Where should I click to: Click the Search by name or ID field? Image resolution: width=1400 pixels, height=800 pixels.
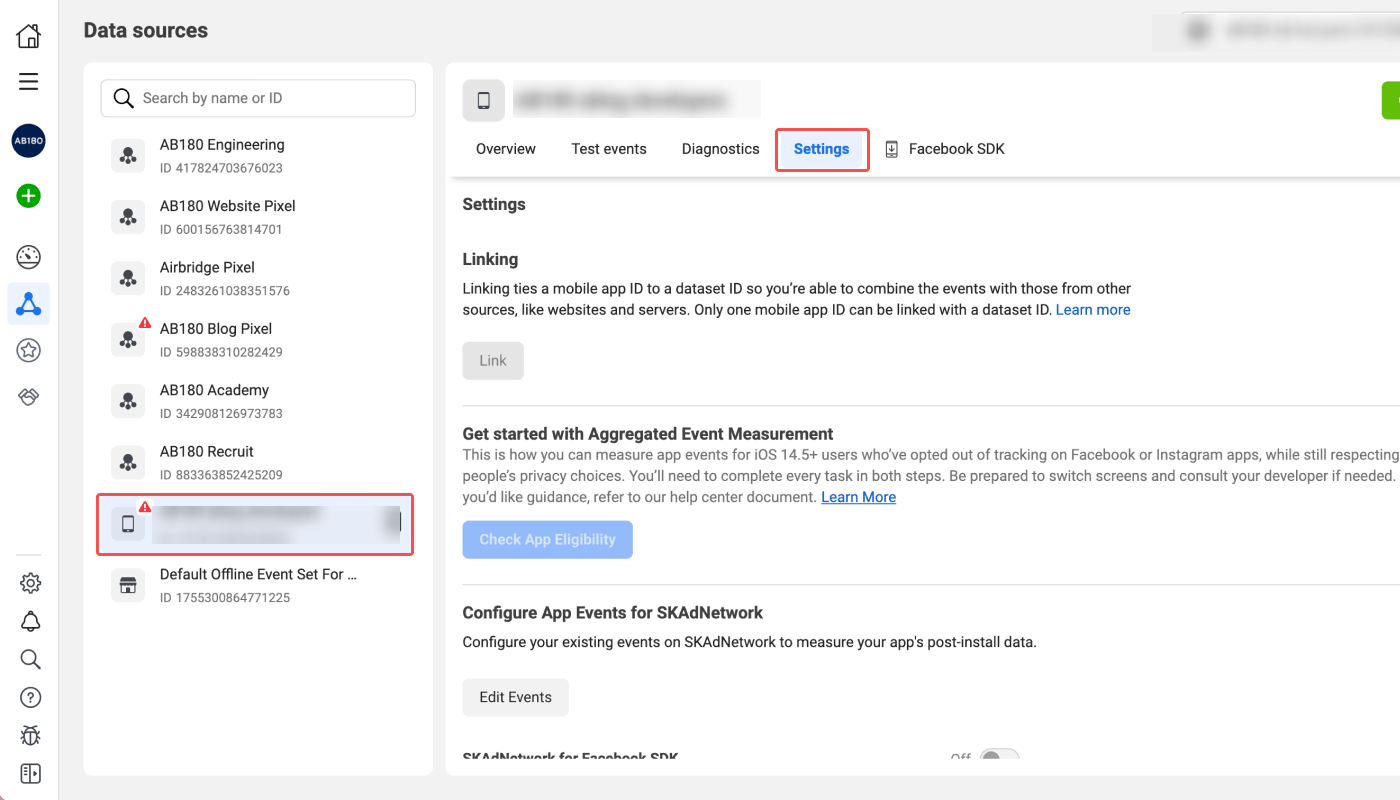258,98
